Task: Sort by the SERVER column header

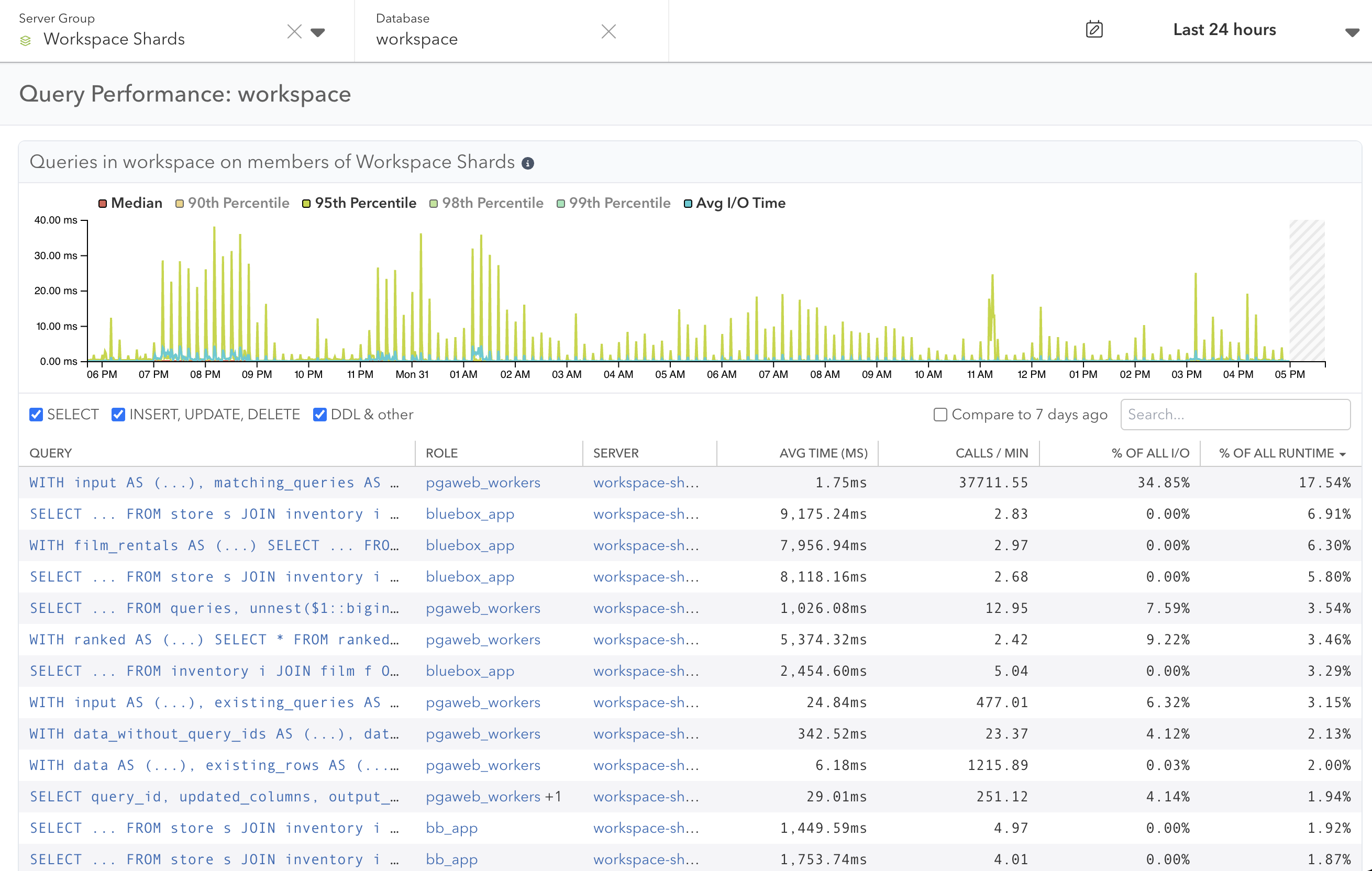Action: (x=616, y=453)
